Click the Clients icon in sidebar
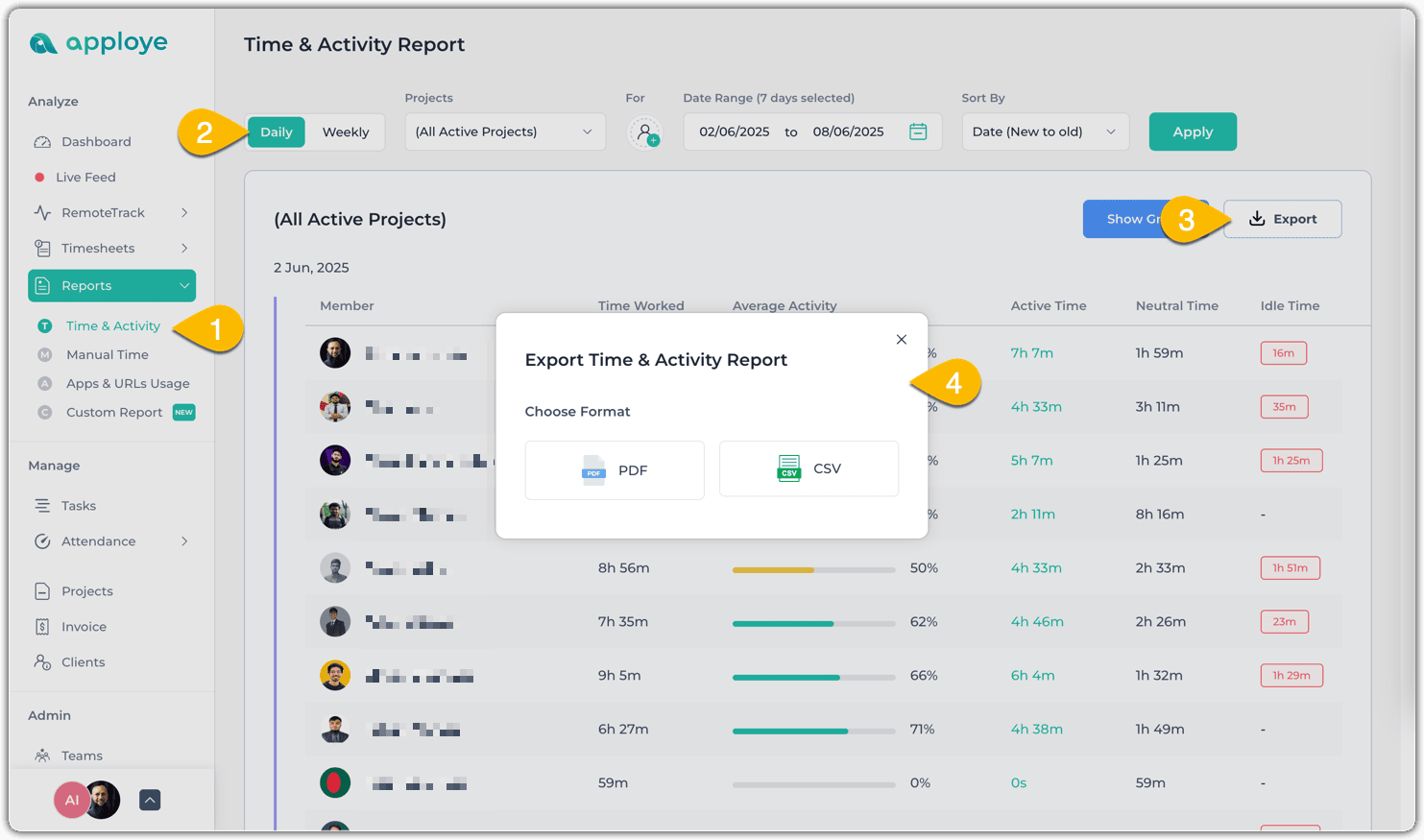 point(42,662)
